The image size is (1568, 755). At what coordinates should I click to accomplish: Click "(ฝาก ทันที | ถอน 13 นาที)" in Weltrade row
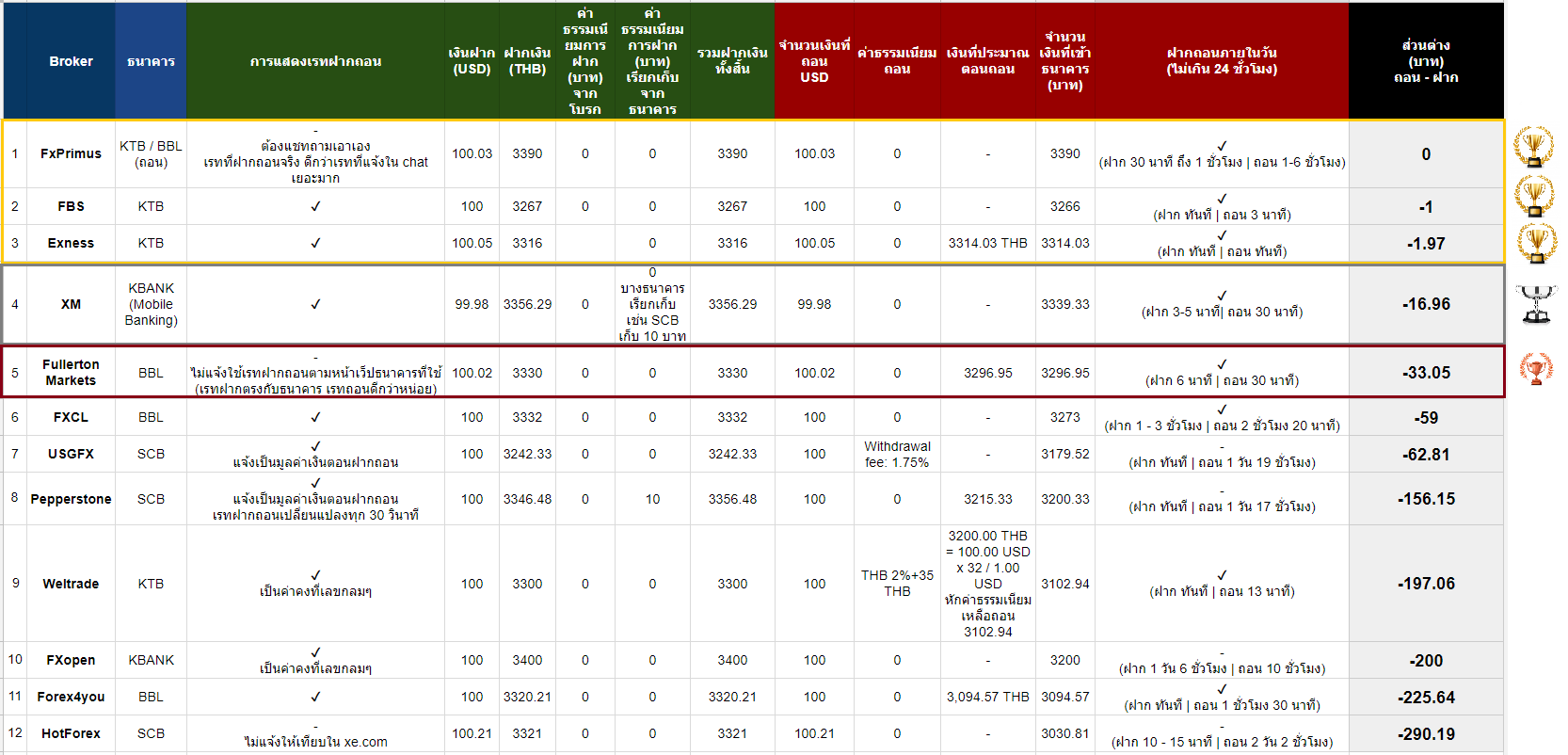coord(1222,591)
